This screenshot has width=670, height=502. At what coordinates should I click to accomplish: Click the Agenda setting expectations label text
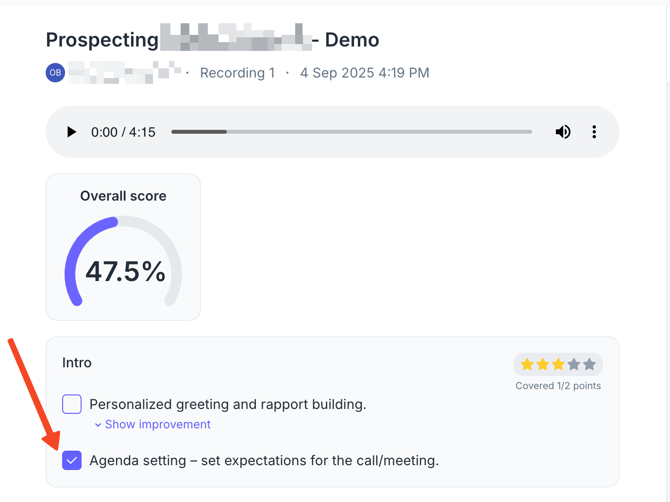pos(264,461)
